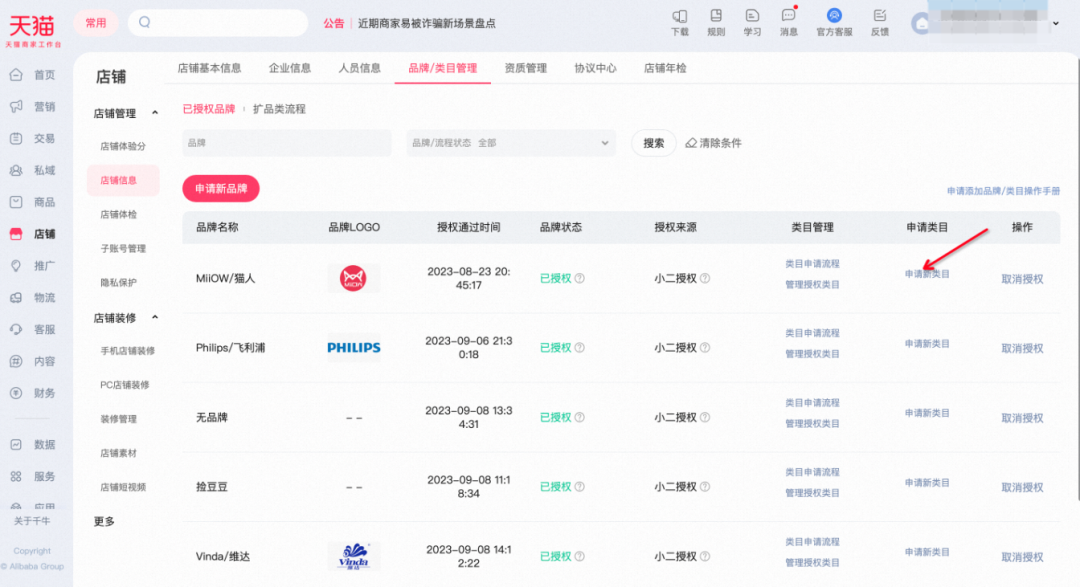
Task: Go home via the 首页 sidebar icon
Action: (x=32, y=74)
